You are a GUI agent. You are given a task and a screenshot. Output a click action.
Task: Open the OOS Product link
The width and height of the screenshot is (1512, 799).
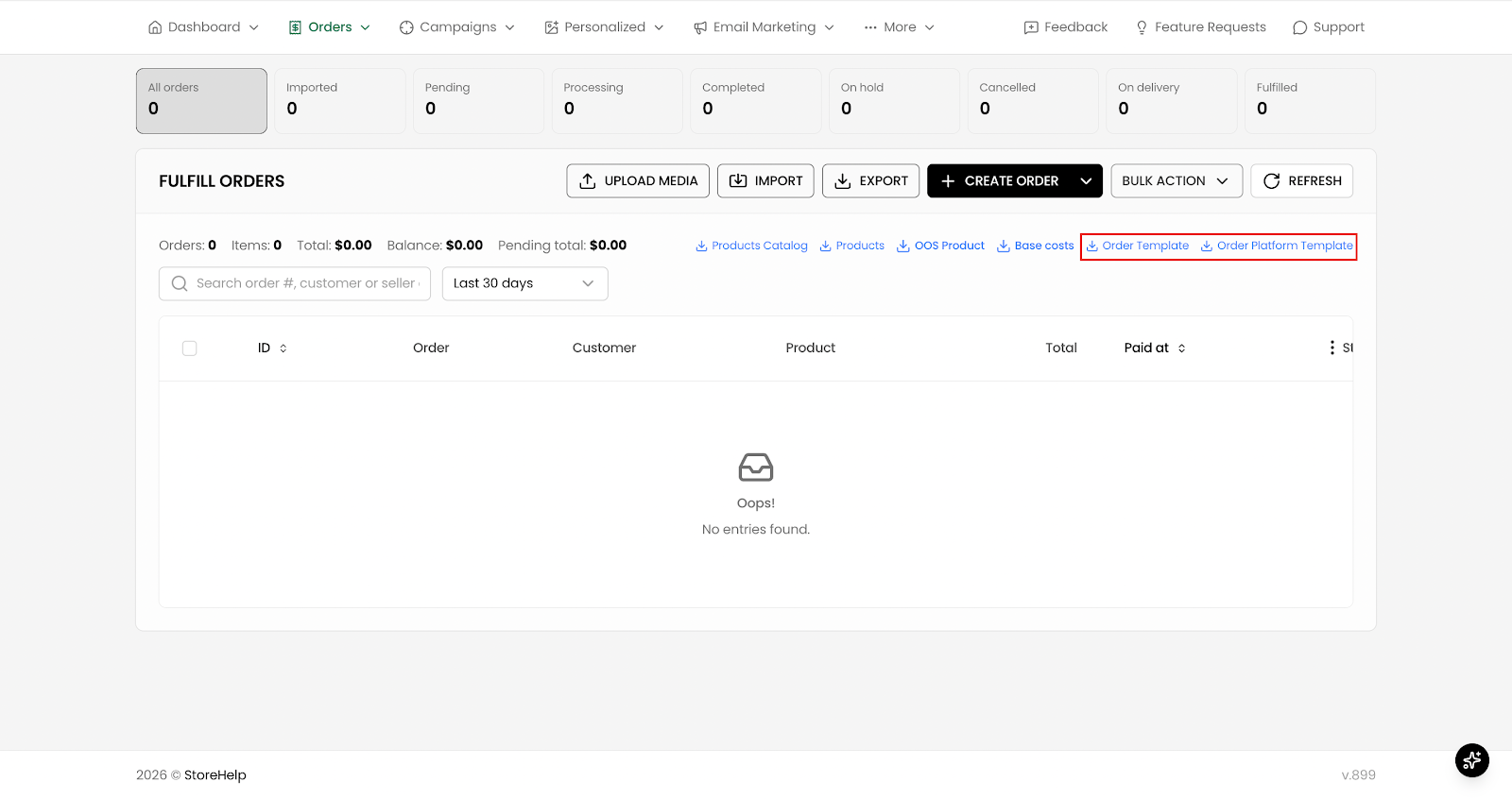[x=941, y=246]
